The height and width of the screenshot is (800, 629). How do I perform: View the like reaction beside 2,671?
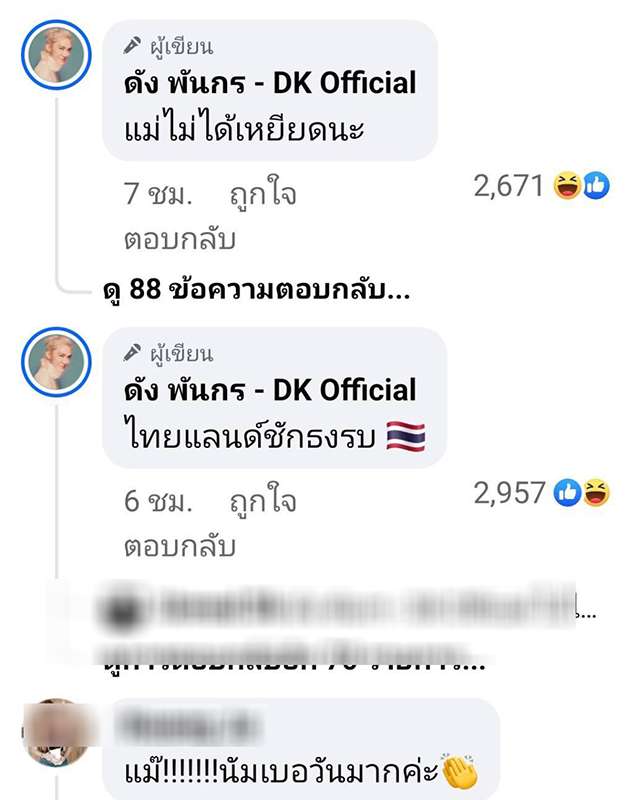[x=596, y=186]
